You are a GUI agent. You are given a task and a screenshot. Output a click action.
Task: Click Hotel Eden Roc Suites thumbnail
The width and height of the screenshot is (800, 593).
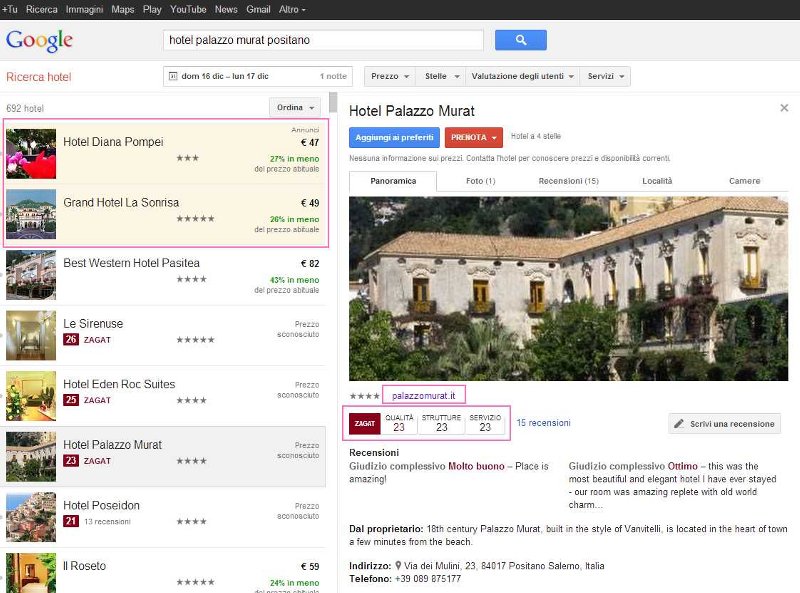pyautogui.click(x=31, y=396)
